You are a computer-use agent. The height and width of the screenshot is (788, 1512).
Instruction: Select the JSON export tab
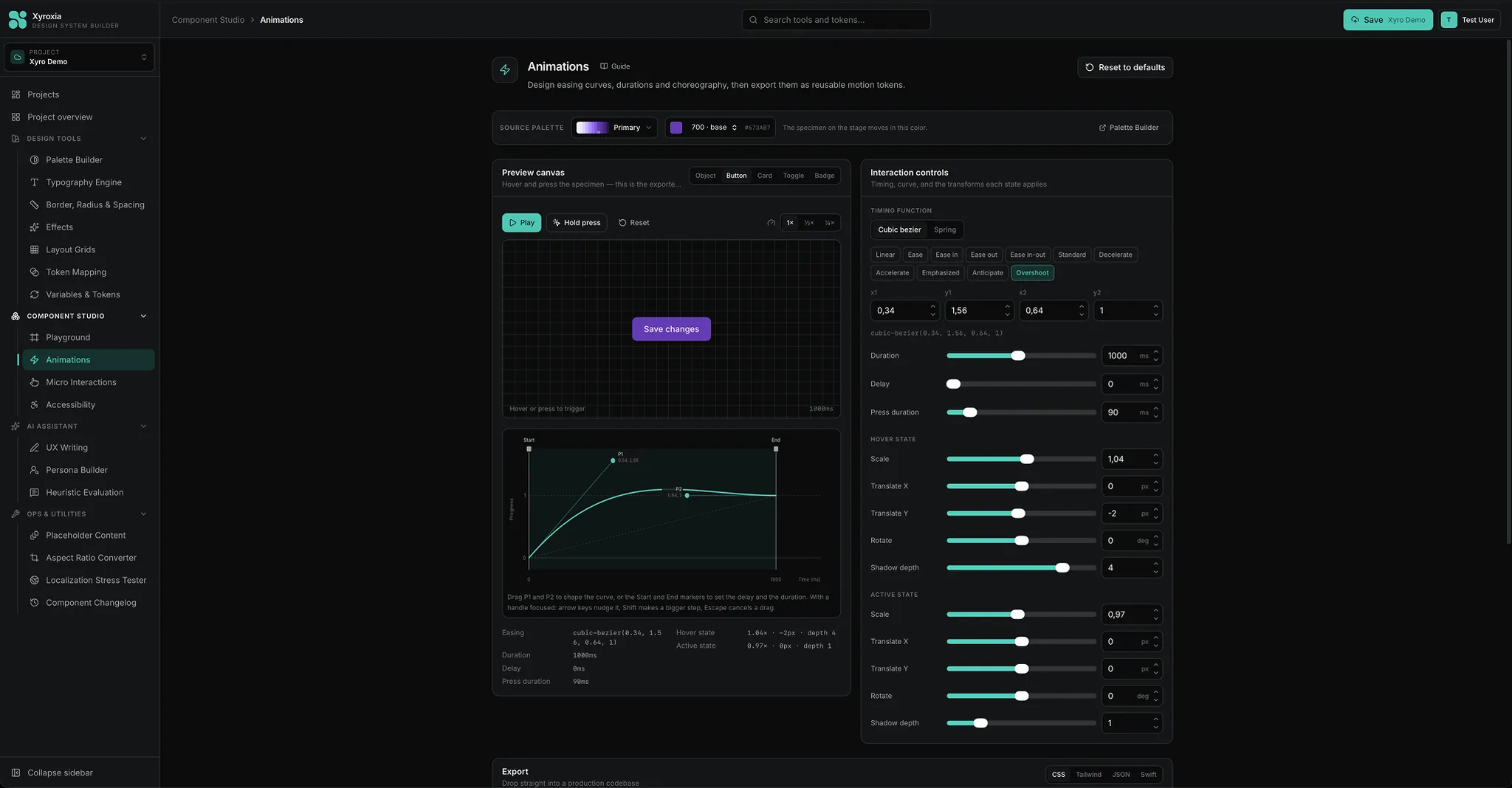click(x=1121, y=775)
